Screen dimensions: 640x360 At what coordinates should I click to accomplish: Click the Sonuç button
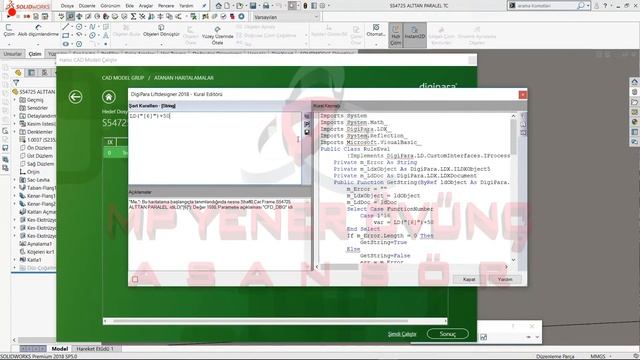click(x=448, y=334)
